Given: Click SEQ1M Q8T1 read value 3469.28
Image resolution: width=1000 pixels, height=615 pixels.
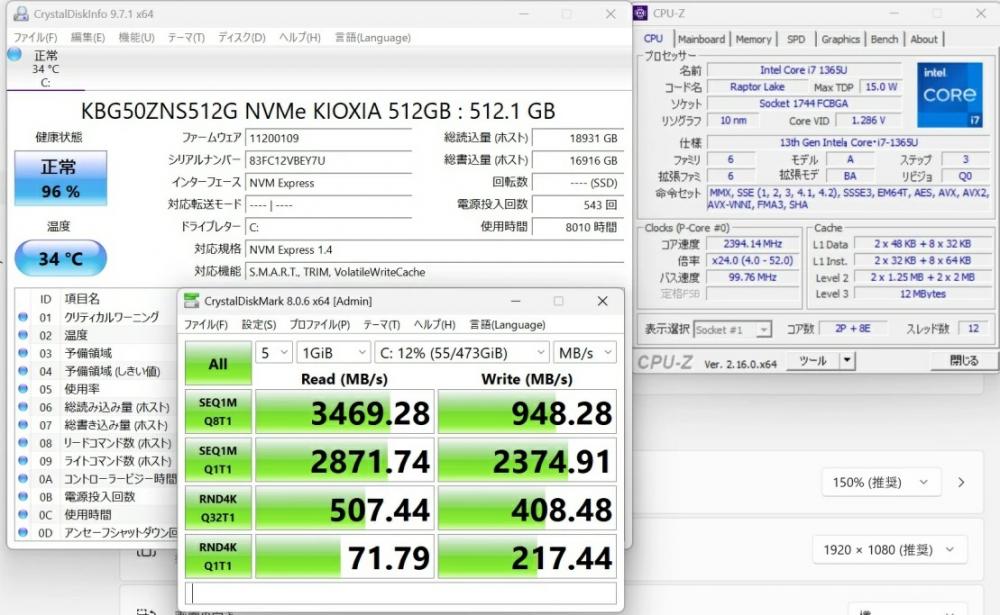Looking at the screenshot, I should 345,412.
